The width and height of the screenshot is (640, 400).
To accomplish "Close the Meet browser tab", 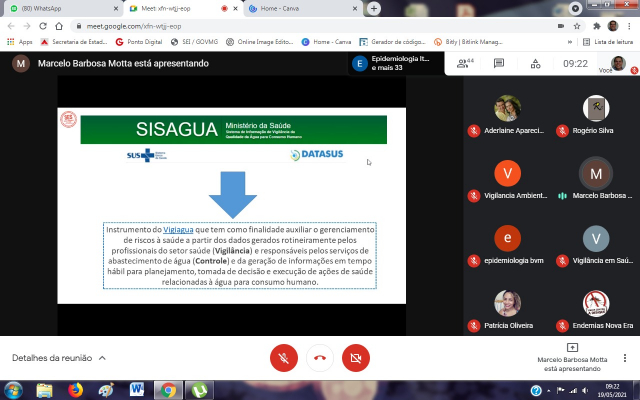I will (235, 9).
